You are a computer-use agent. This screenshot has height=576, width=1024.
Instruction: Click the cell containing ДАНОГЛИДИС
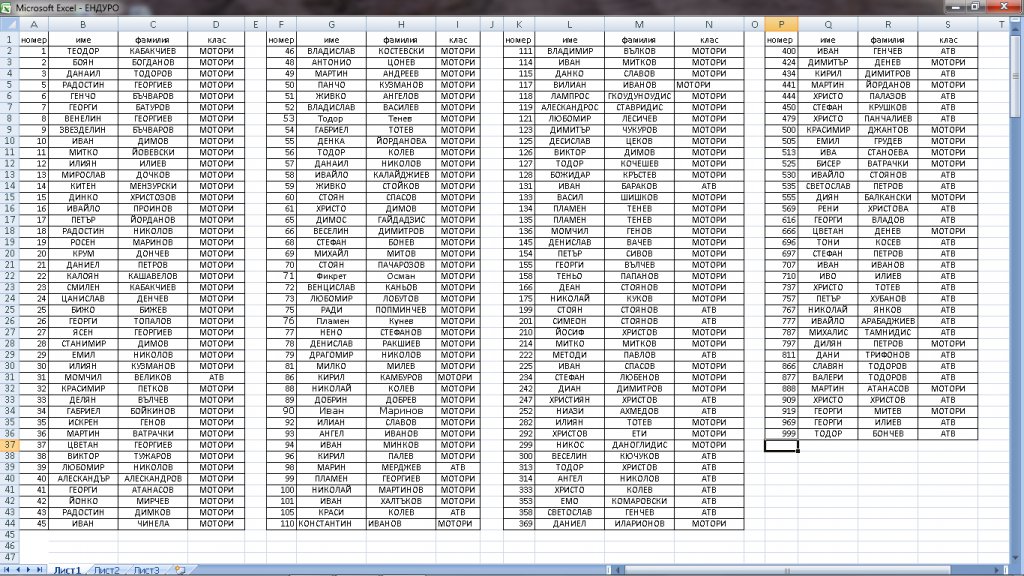point(639,445)
